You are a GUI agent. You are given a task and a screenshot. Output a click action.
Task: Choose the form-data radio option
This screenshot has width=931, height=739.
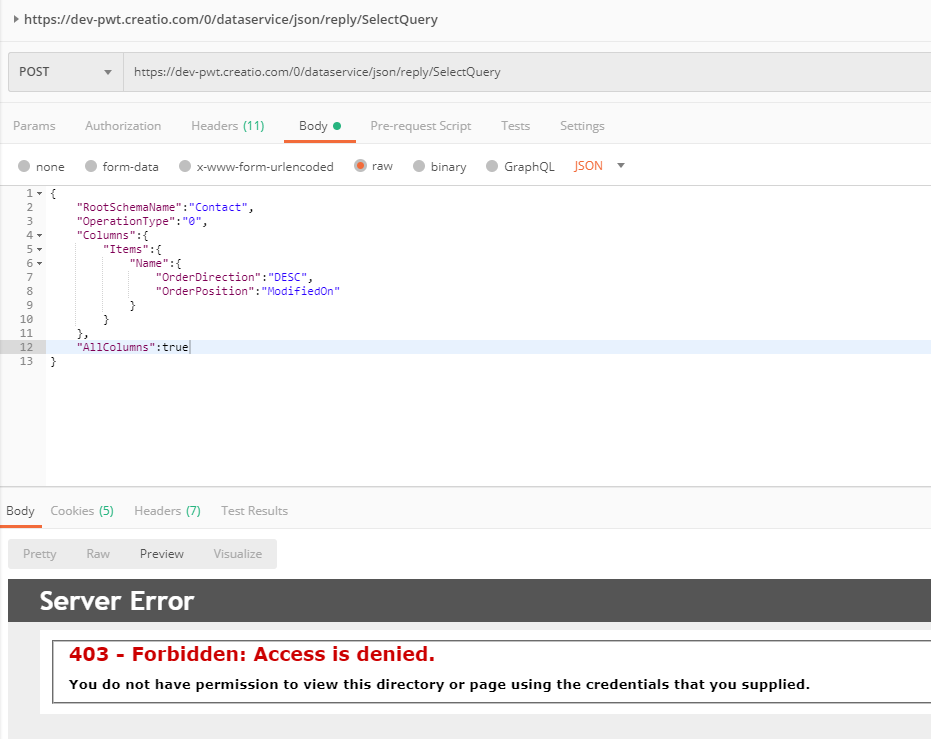point(91,166)
